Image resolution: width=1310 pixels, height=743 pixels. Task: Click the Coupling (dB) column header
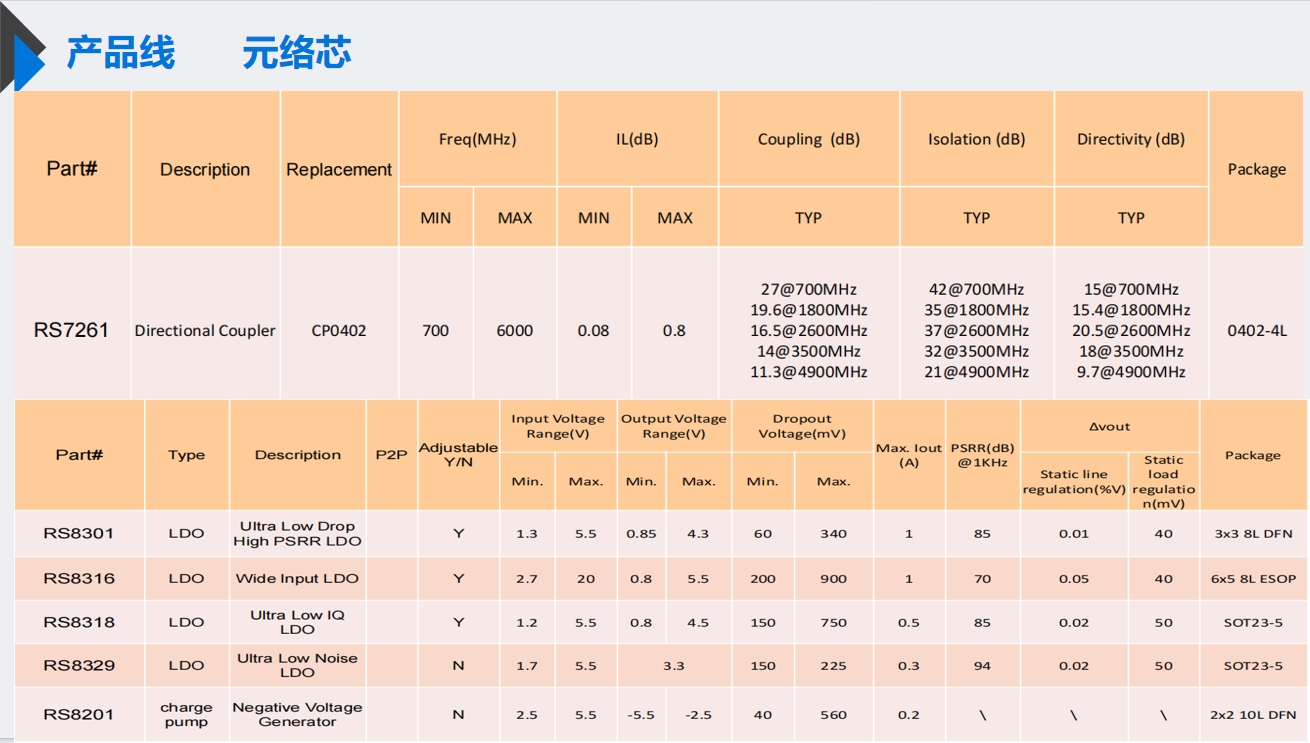[x=808, y=140]
